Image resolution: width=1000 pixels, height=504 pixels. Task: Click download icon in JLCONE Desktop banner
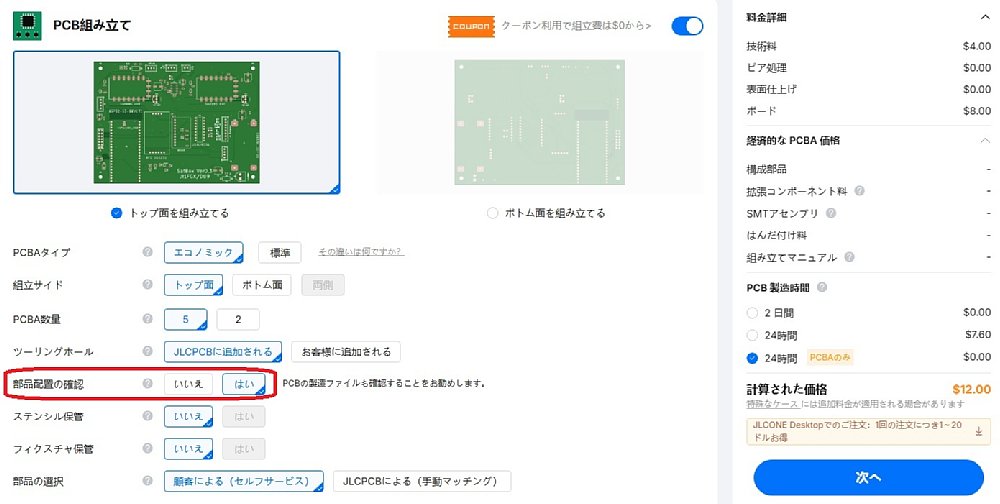[979, 431]
